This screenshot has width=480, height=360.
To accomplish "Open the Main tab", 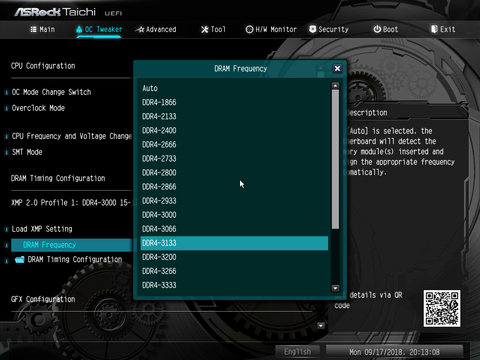I will (x=43, y=29).
